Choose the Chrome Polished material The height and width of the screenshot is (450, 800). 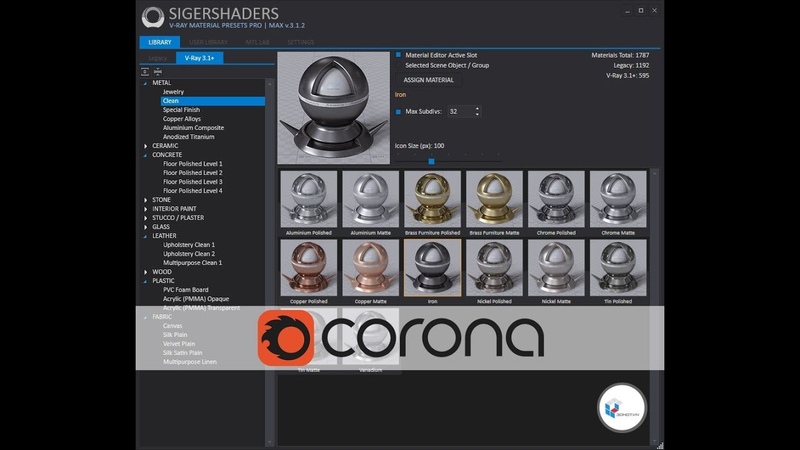coord(556,199)
